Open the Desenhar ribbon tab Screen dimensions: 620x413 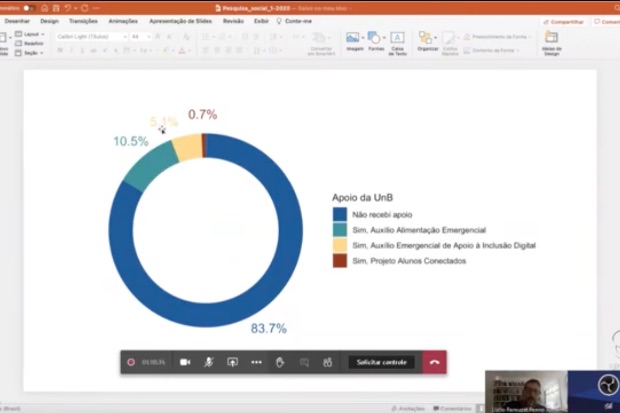tap(17, 21)
